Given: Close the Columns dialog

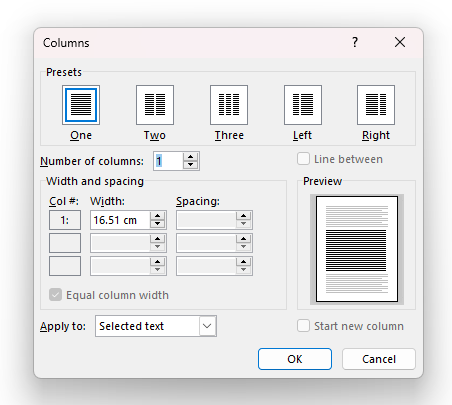Looking at the screenshot, I should point(400,42).
